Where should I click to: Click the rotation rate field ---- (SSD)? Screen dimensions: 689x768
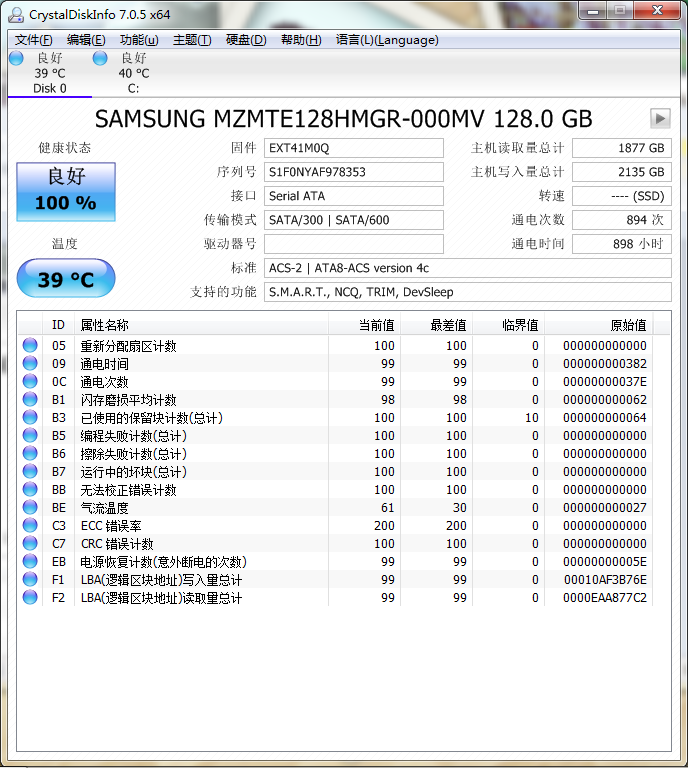pos(622,196)
